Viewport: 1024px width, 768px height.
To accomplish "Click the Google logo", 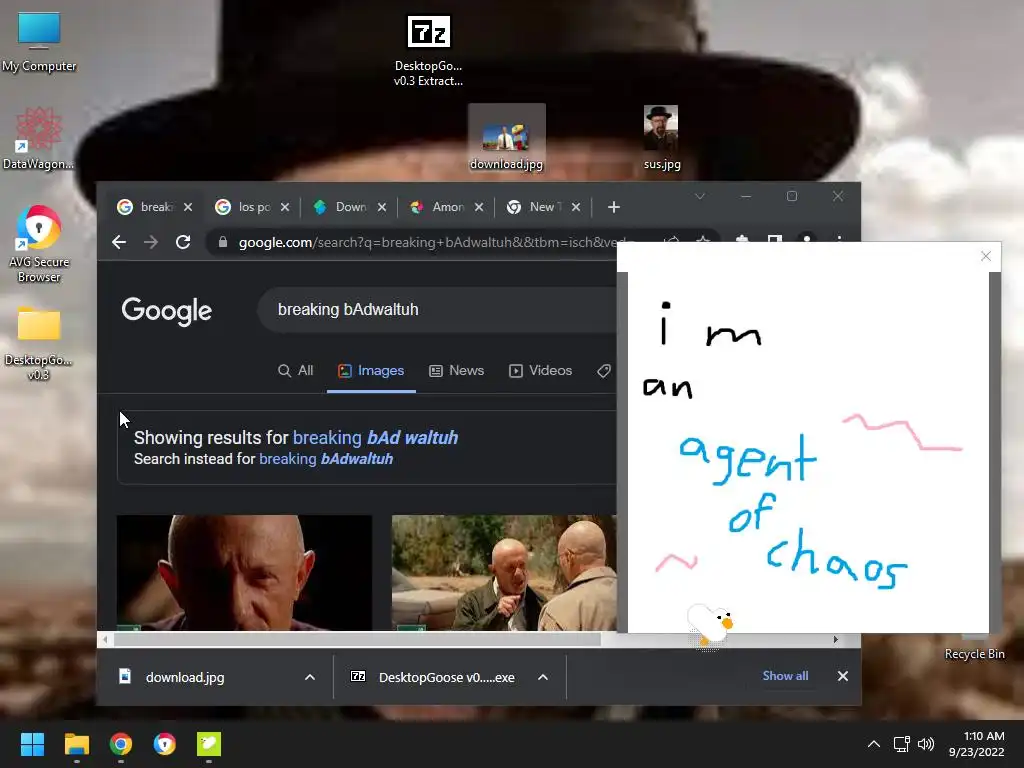I will 167,310.
